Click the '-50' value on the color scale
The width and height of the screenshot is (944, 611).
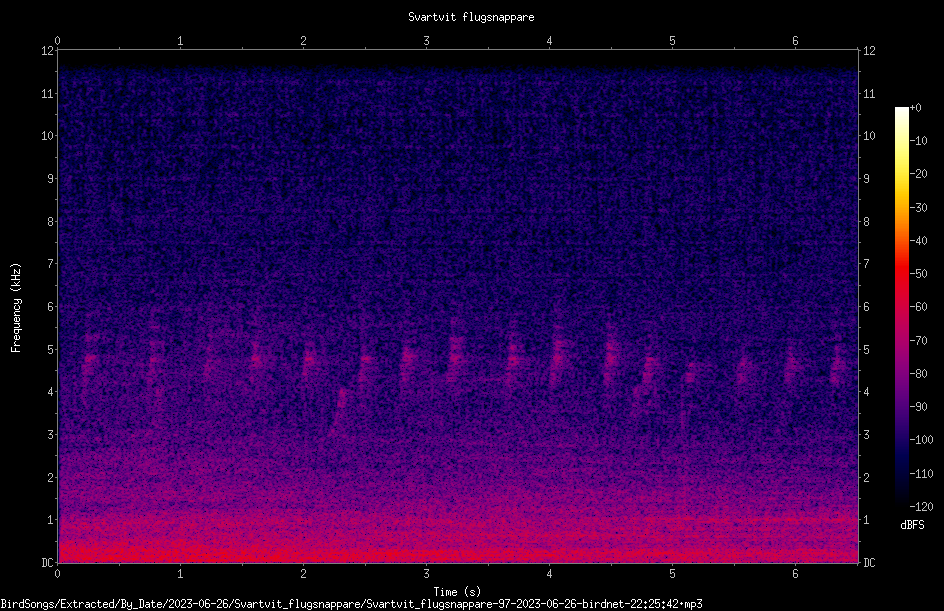(x=919, y=274)
